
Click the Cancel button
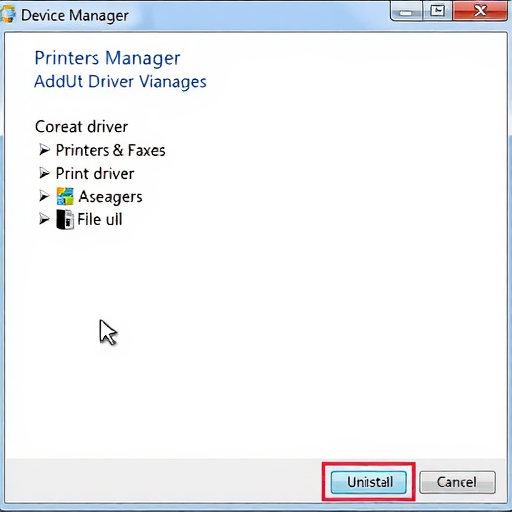pos(457,482)
